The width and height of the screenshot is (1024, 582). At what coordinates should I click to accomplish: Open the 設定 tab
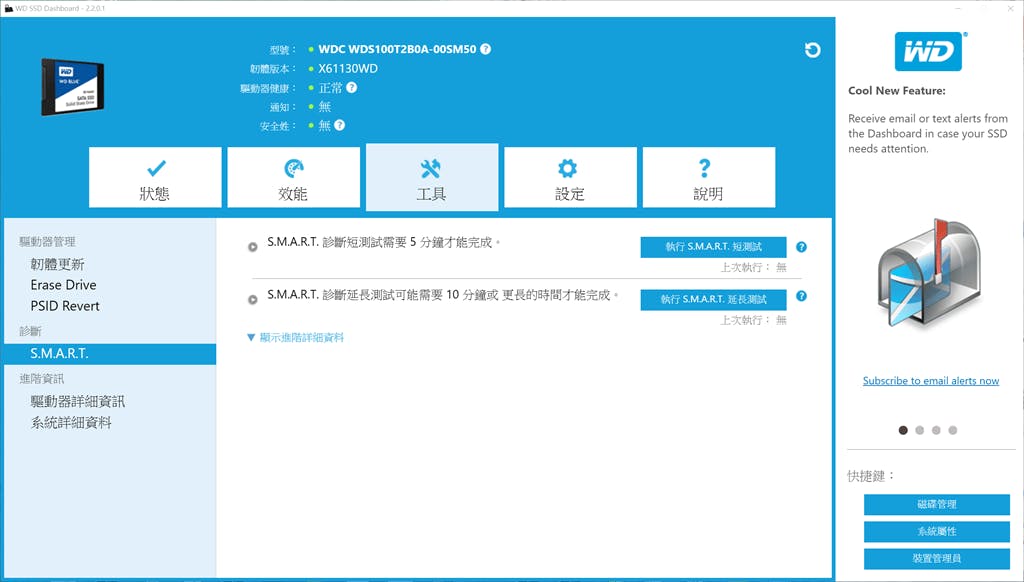[569, 178]
